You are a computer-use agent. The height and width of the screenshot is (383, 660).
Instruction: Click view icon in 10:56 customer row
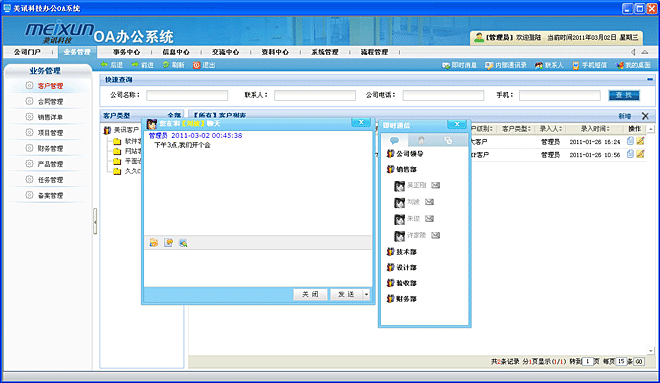click(630, 154)
